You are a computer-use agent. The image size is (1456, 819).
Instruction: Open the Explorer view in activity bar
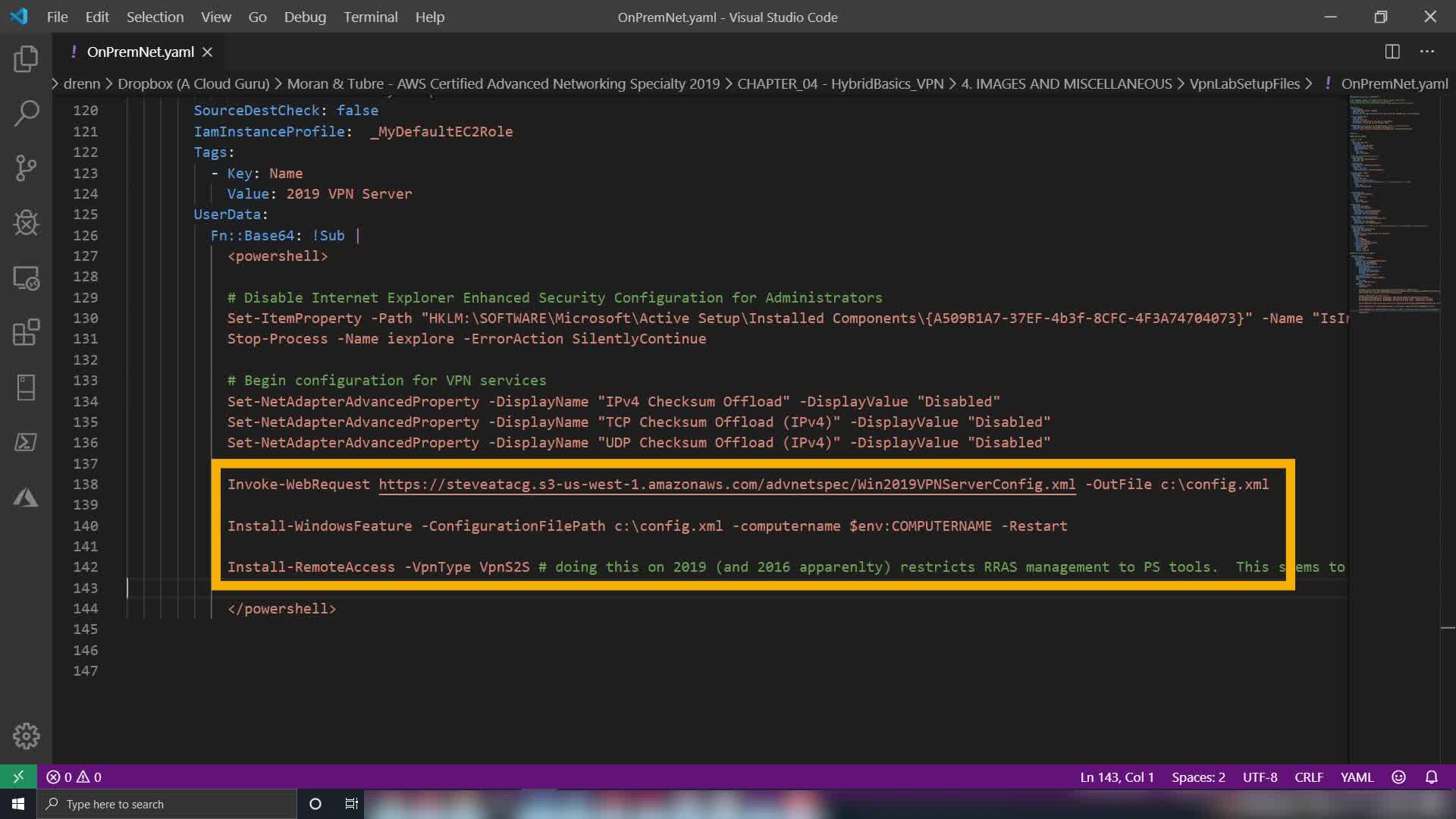point(26,59)
